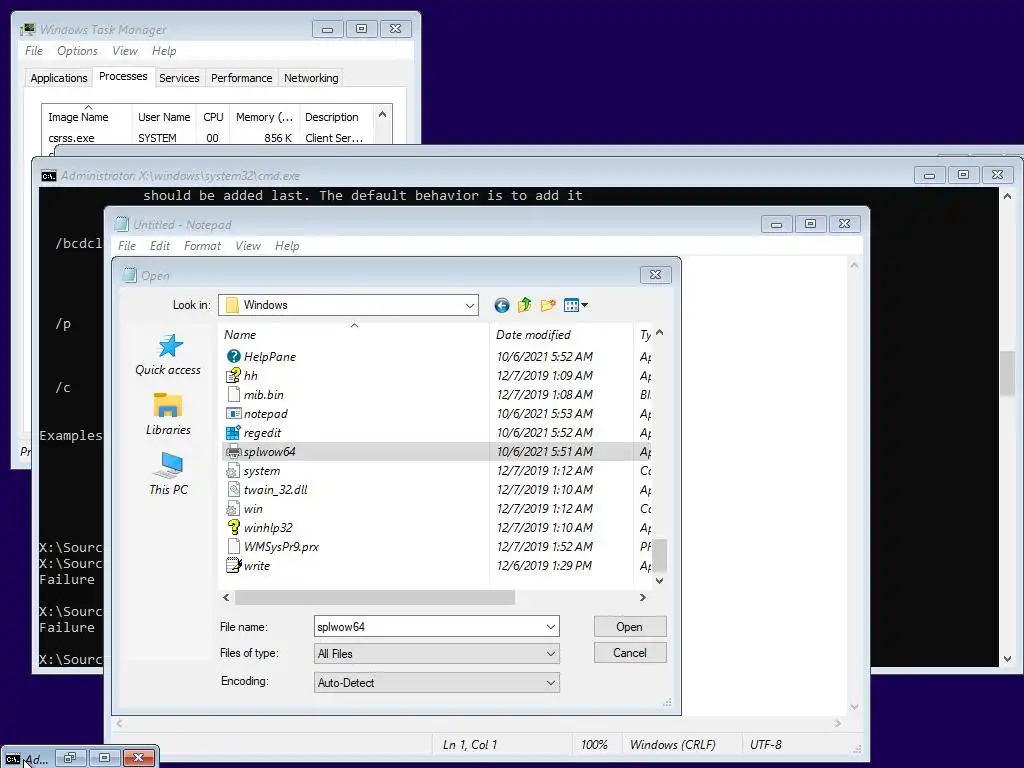Image resolution: width=1024 pixels, height=768 pixels.
Task: Open Task Manager Help menu
Action: pyautogui.click(x=164, y=51)
